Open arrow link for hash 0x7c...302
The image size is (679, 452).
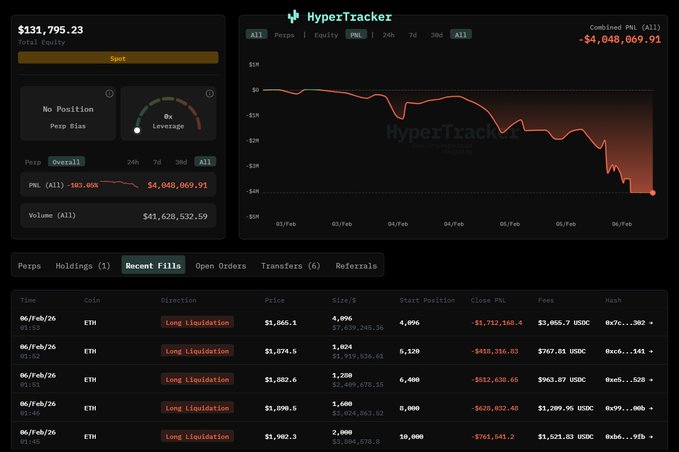coord(651,323)
